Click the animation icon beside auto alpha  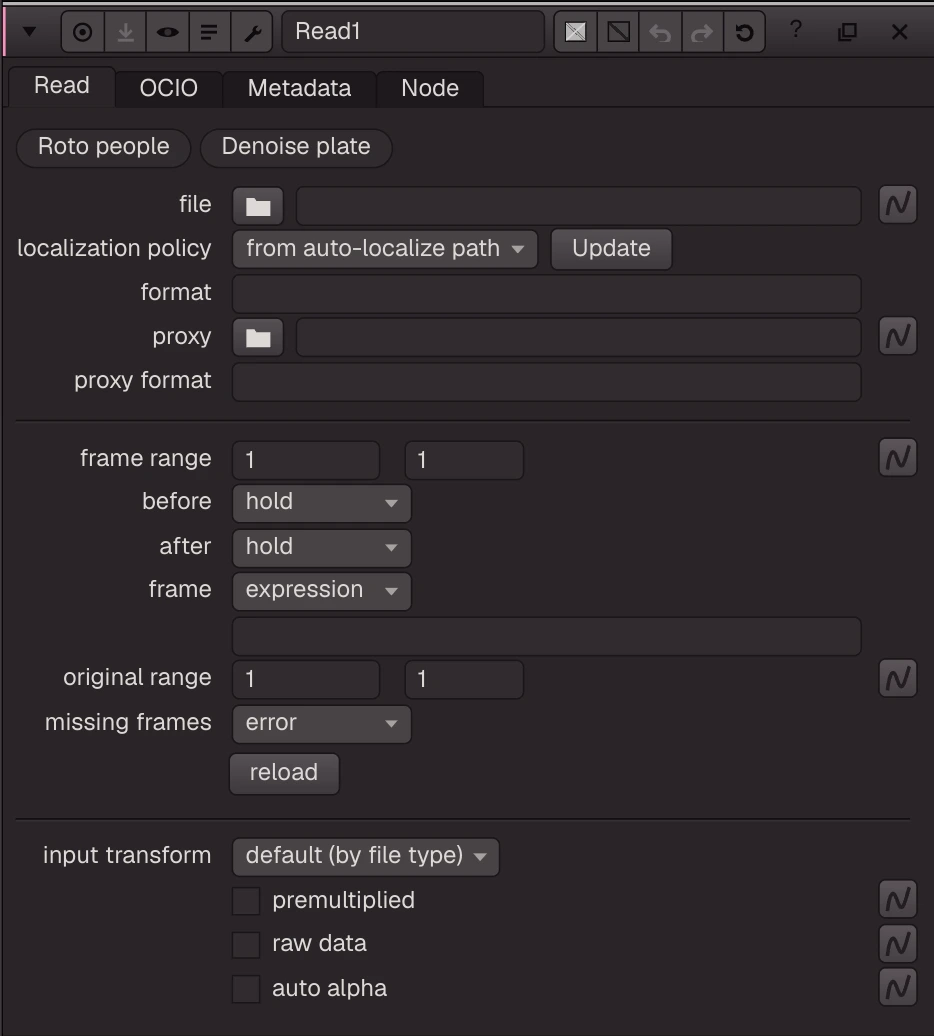(898, 987)
